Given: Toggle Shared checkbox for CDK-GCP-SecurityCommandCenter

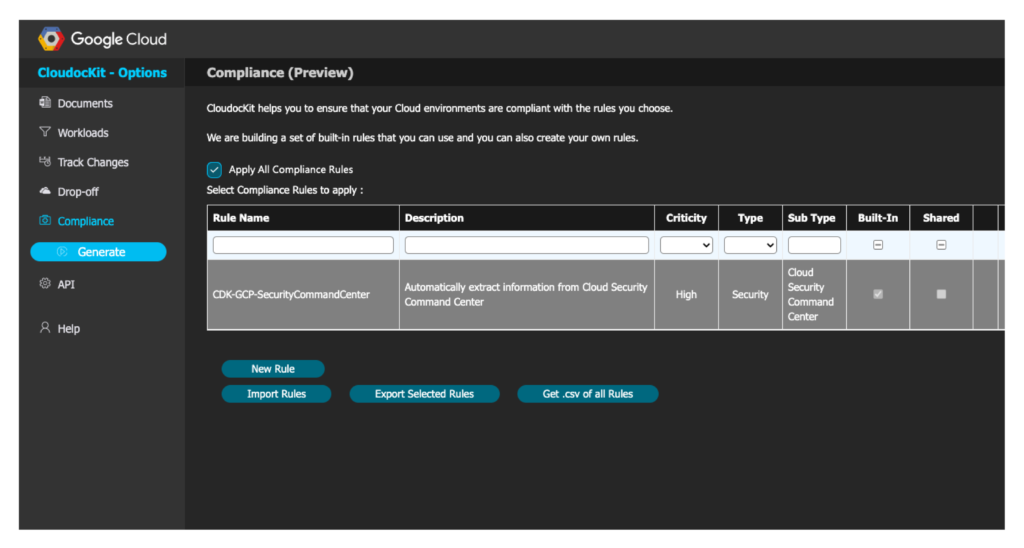Looking at the screenshot, I should (x=941, y=294).
